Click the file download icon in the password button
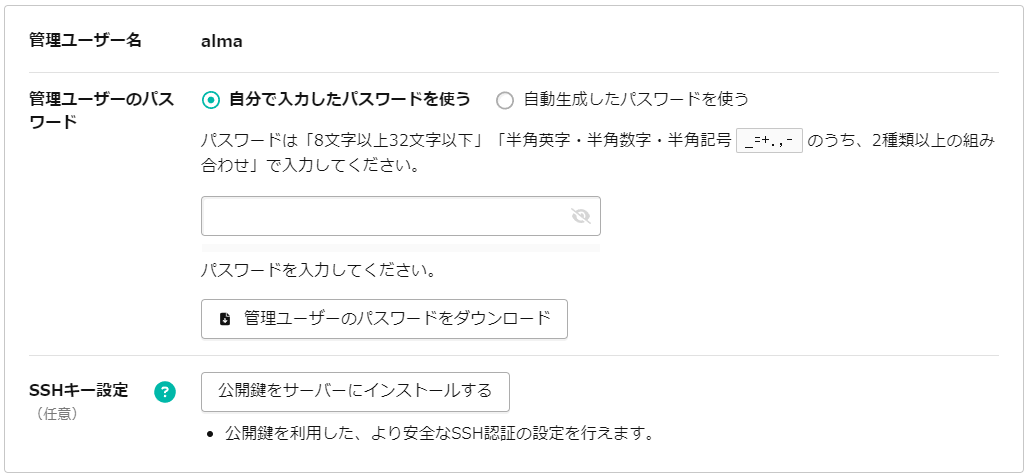Screen dimensions: 1028x476 click(225, 319)
